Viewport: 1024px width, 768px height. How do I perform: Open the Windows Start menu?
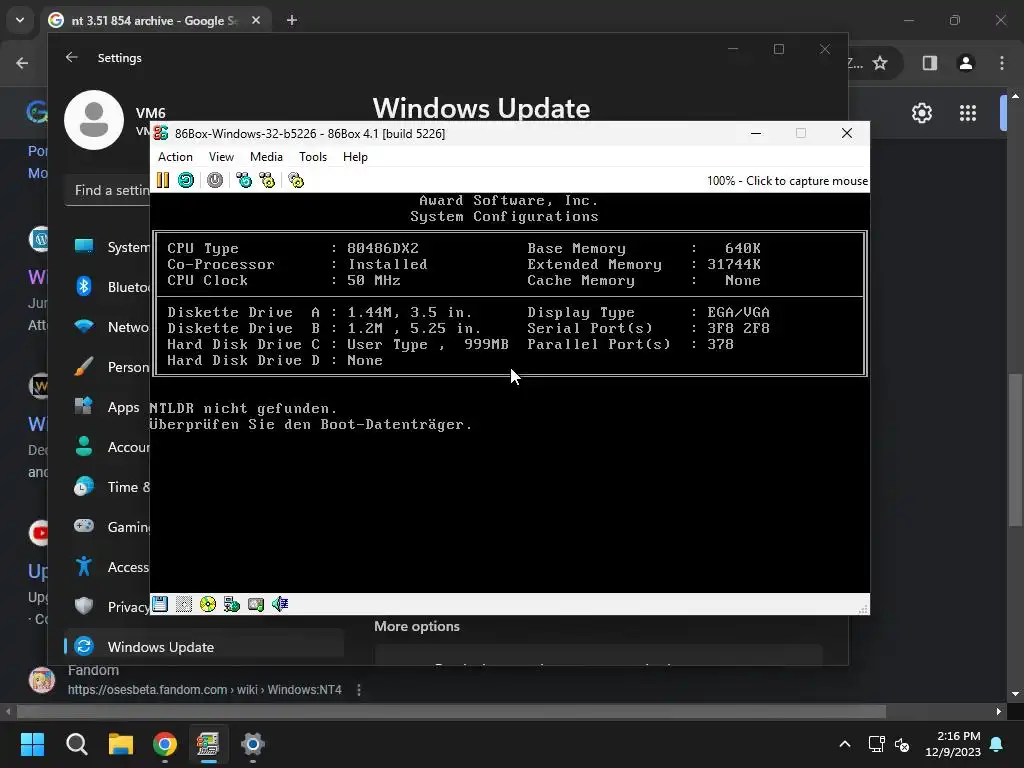point(33,744)
